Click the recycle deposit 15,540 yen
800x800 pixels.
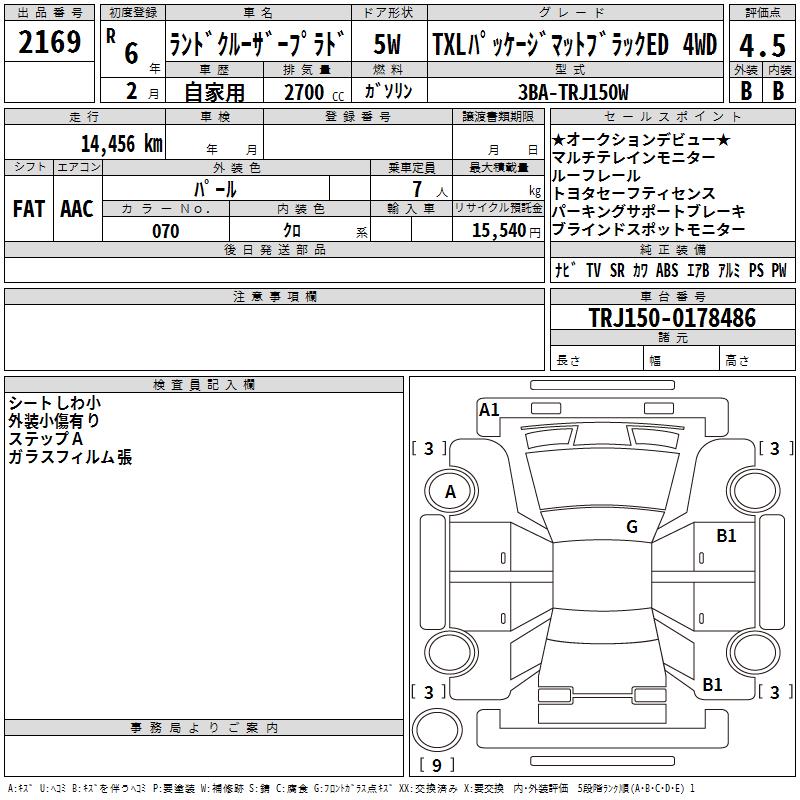coord(505,231)
